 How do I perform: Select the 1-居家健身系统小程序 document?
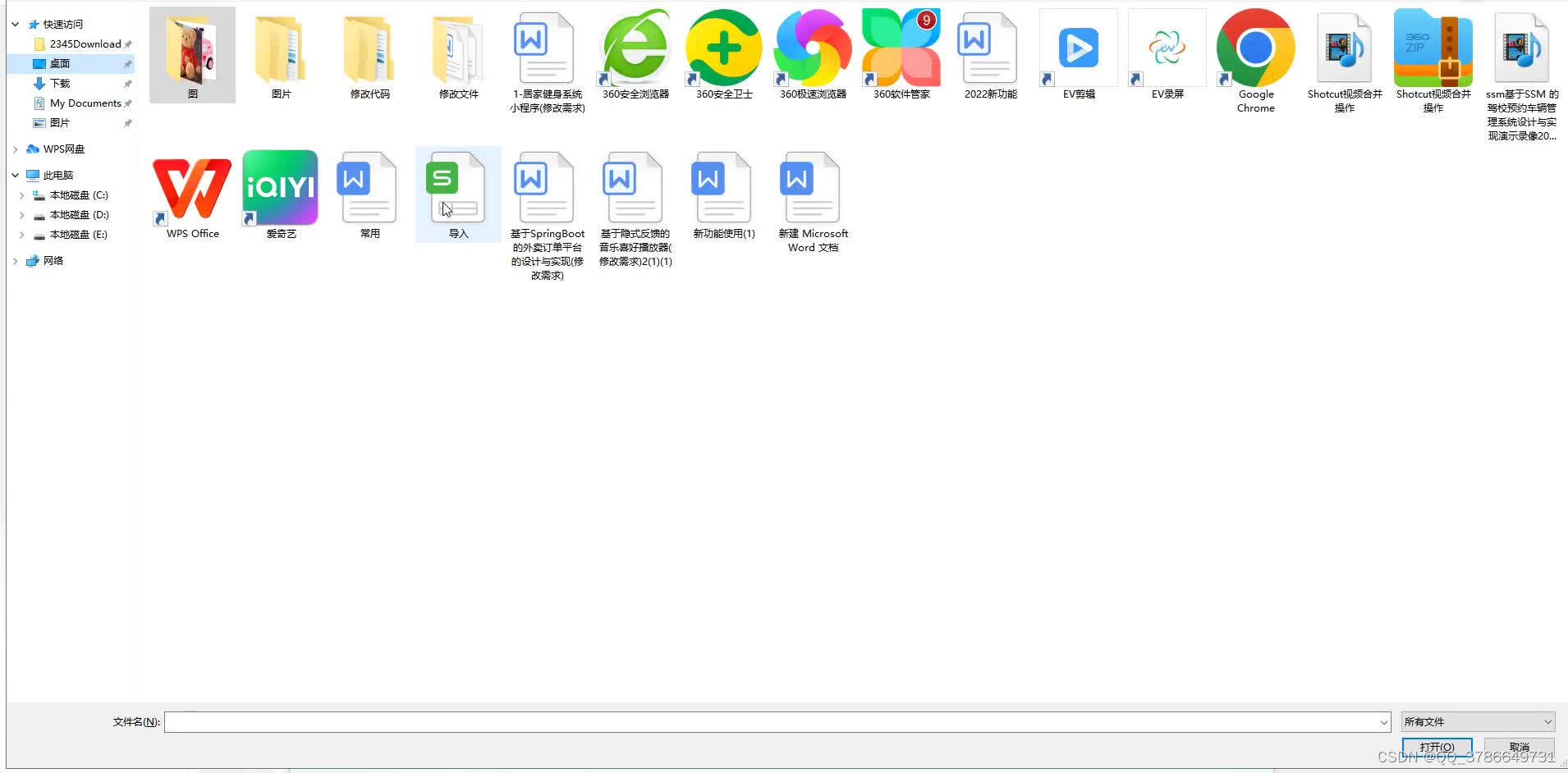click(547, 62)
